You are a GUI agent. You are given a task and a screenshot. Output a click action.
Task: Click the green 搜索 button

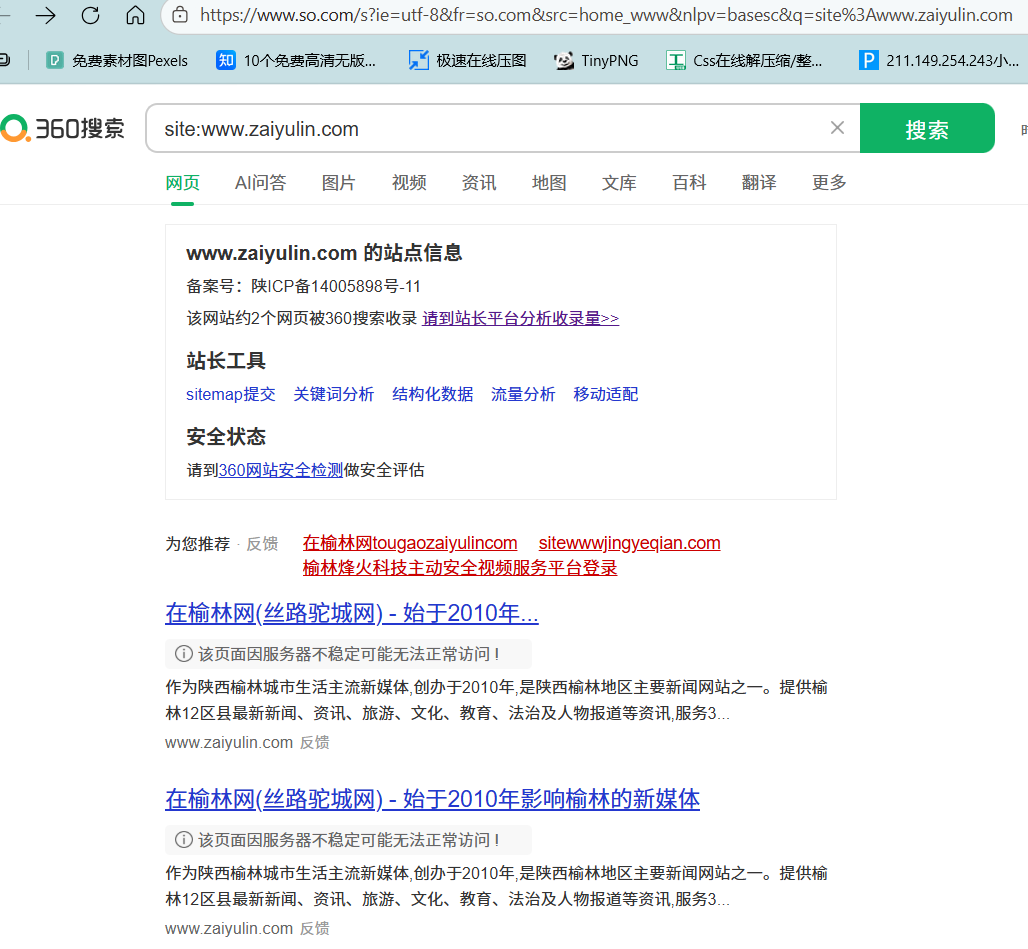[927, 128]
